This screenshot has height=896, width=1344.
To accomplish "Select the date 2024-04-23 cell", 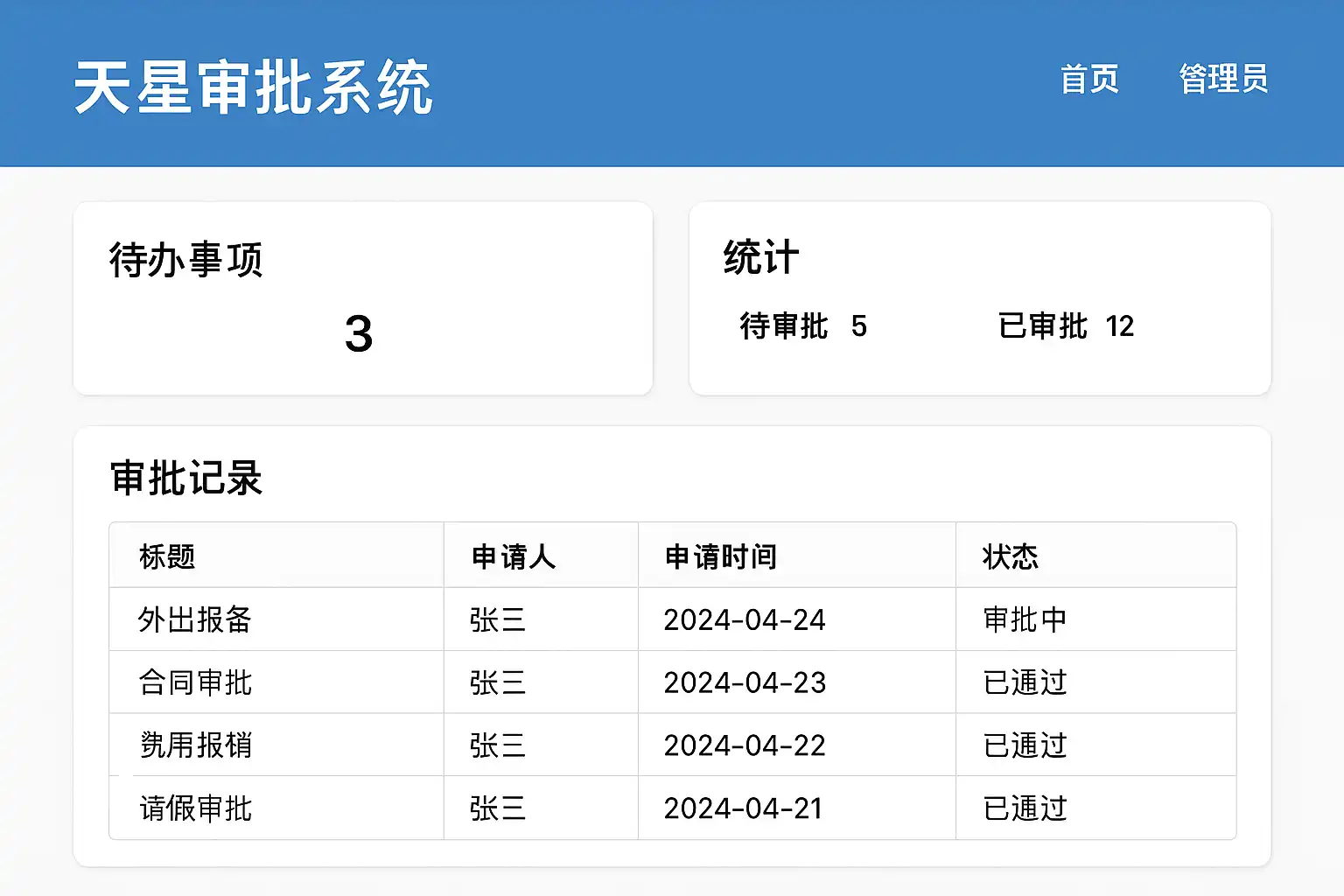I will [x=745, y=682].
